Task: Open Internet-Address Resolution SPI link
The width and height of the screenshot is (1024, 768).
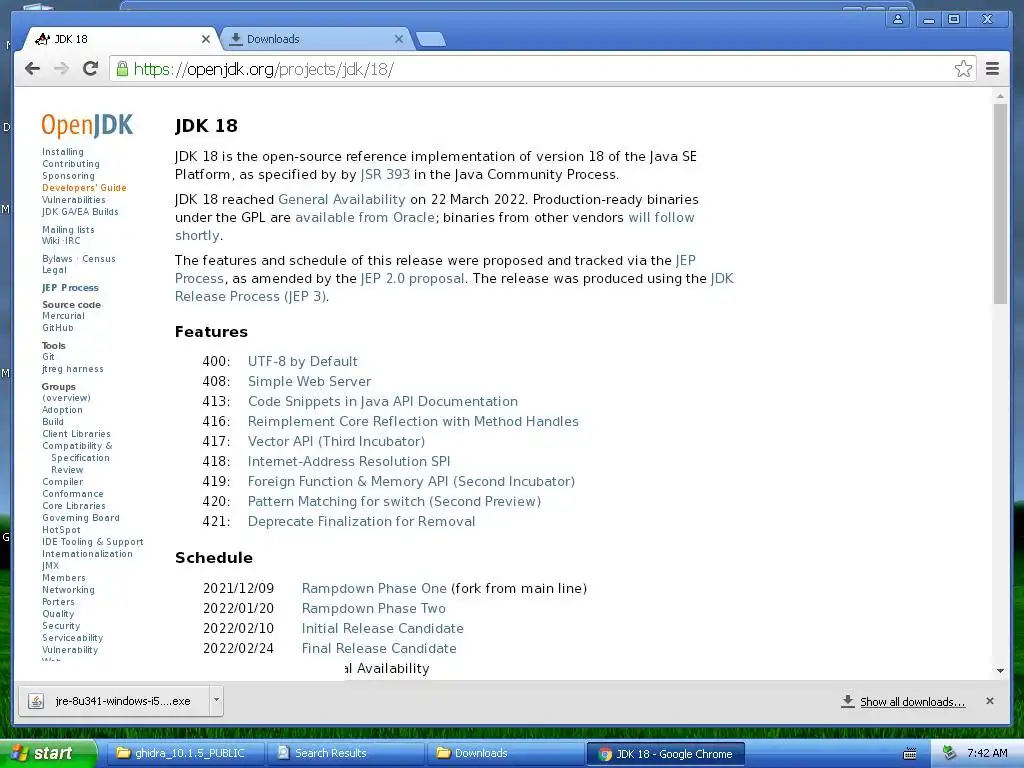Action: click(349, 461)
